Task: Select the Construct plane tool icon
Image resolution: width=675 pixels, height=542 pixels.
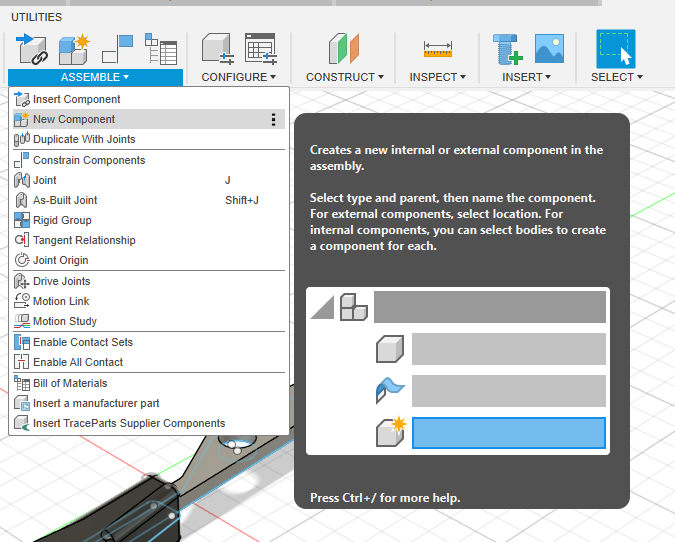Action: coord(345,48)
